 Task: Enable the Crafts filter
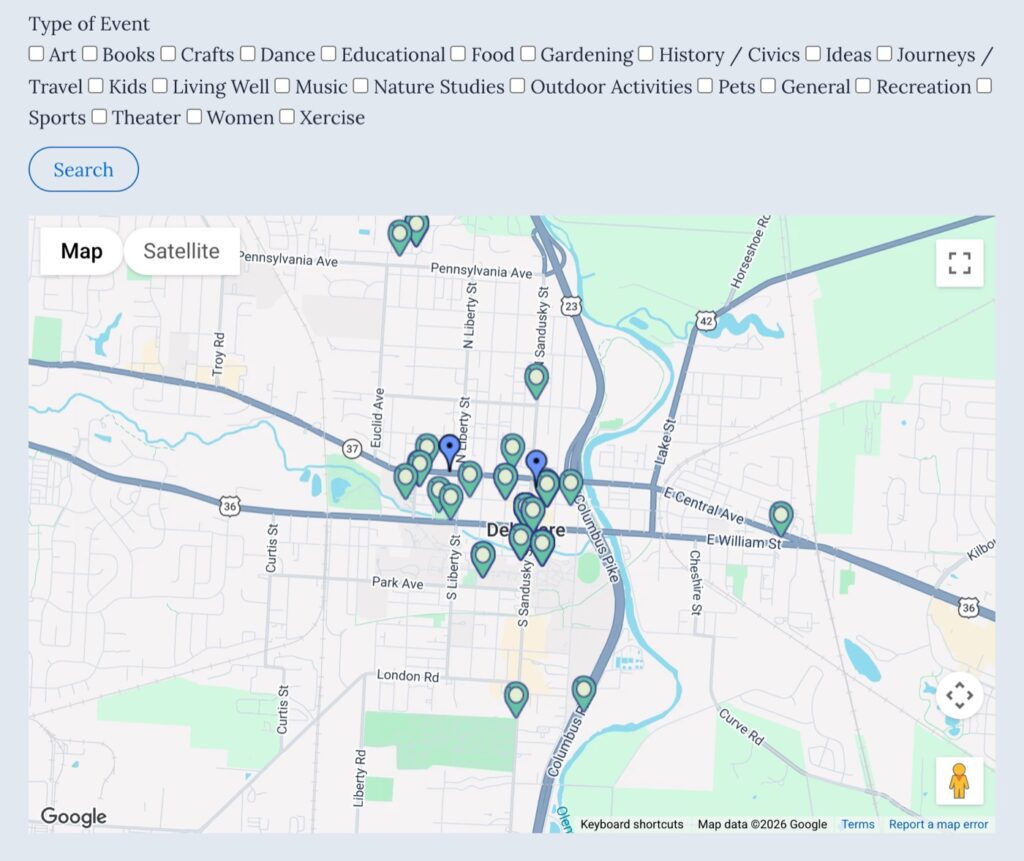pyautogui.click(x=168, y=54)
